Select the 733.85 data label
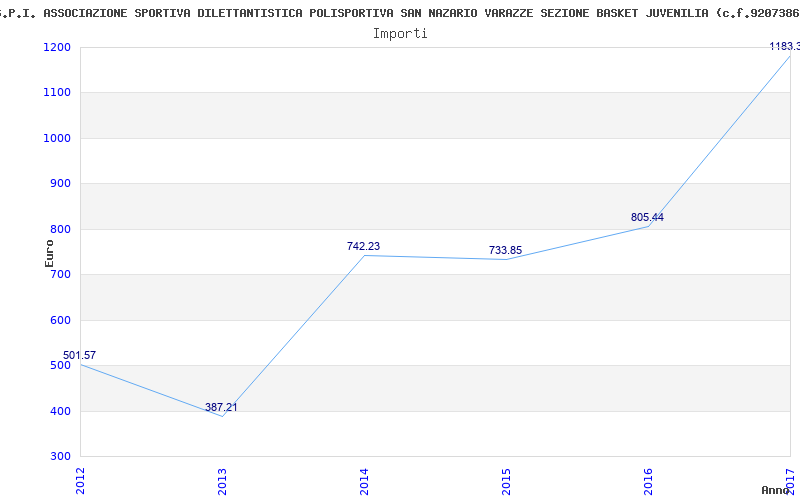 tap(505, 250)
